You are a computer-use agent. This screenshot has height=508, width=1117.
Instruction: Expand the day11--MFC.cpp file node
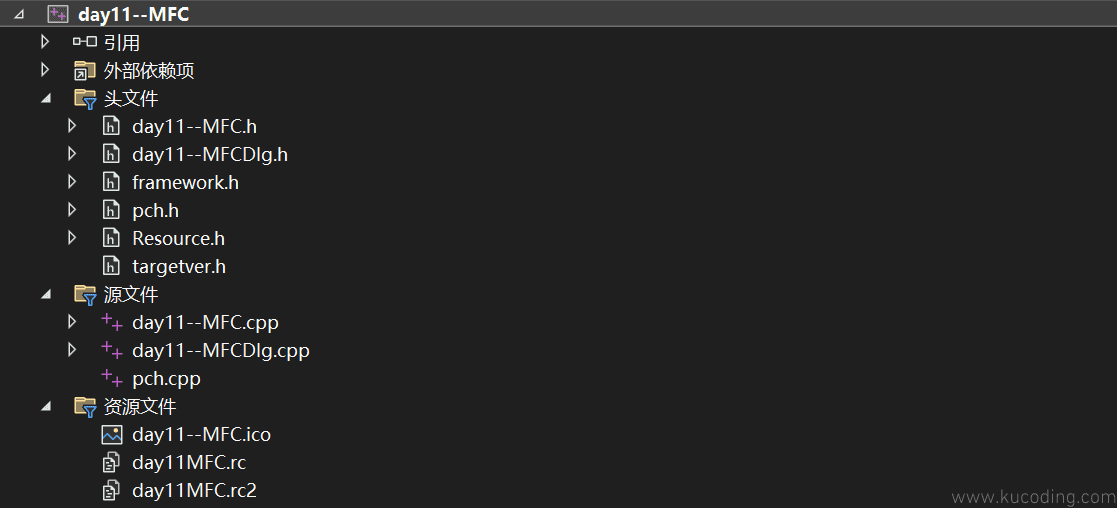[71, 322]
